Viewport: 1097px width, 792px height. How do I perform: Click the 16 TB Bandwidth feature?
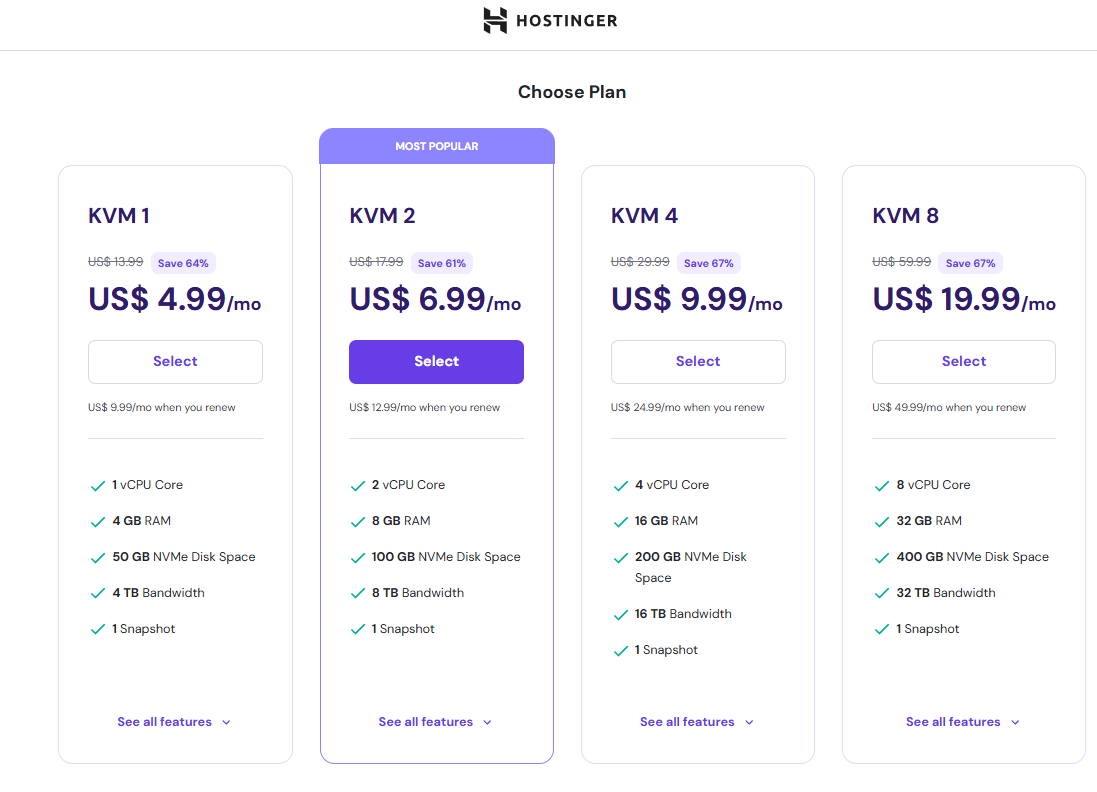click(684, 614)
